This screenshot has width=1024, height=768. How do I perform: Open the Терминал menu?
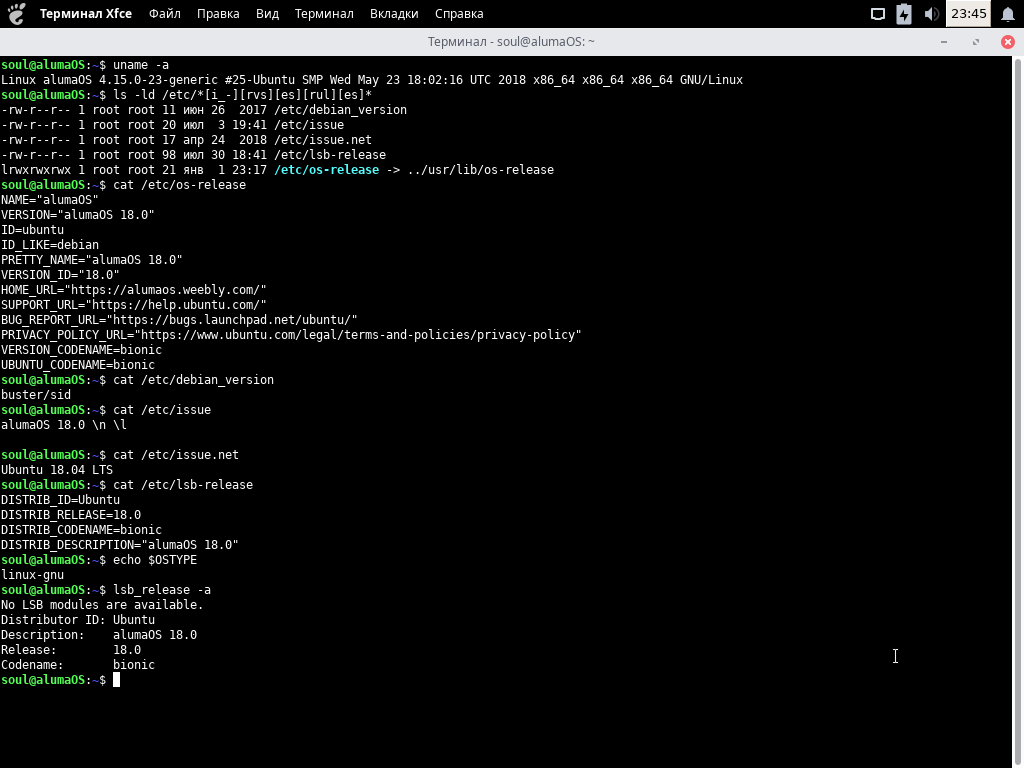click(324, 14)
